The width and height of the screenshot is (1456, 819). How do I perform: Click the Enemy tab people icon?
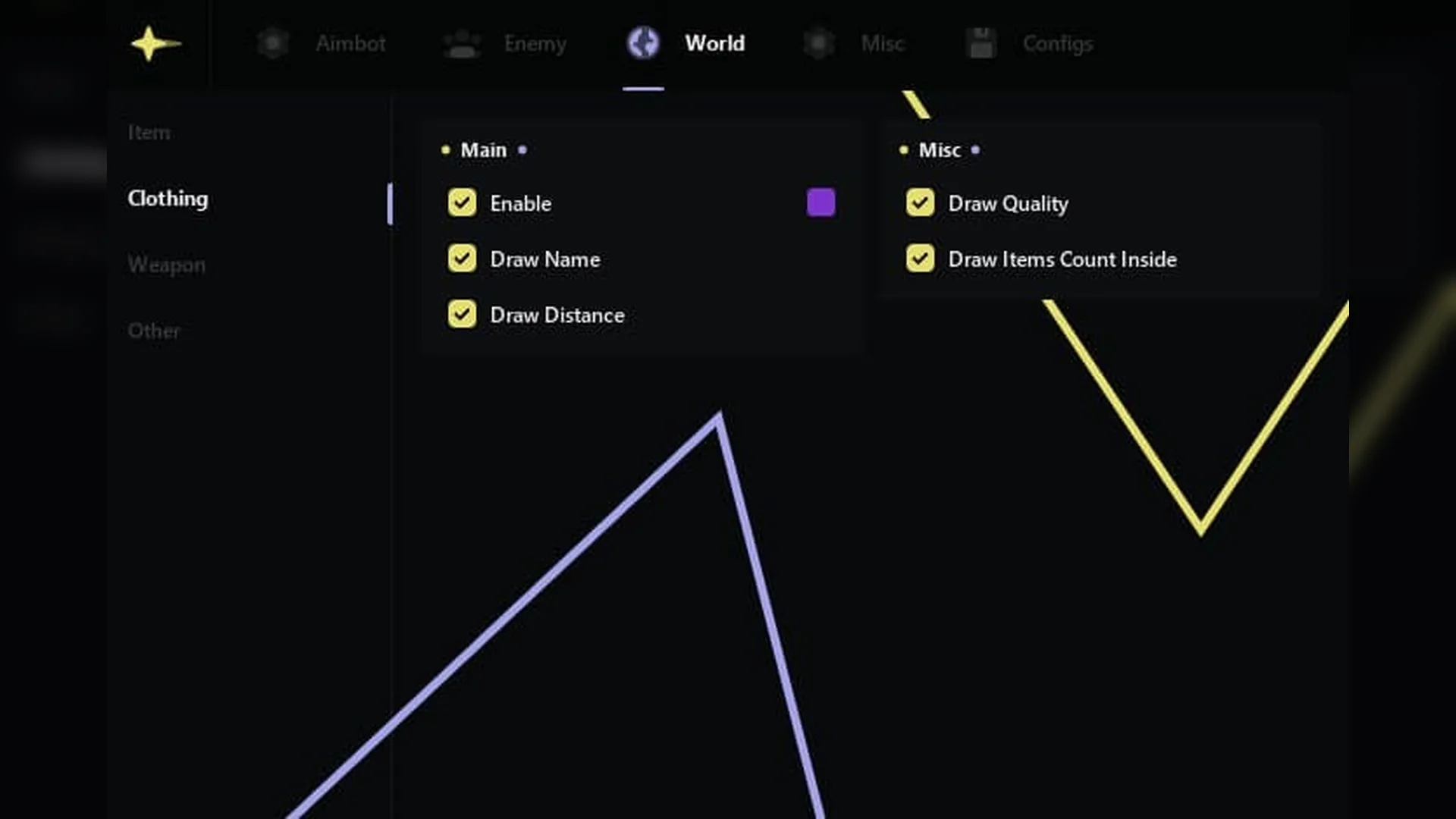(462, 44)
